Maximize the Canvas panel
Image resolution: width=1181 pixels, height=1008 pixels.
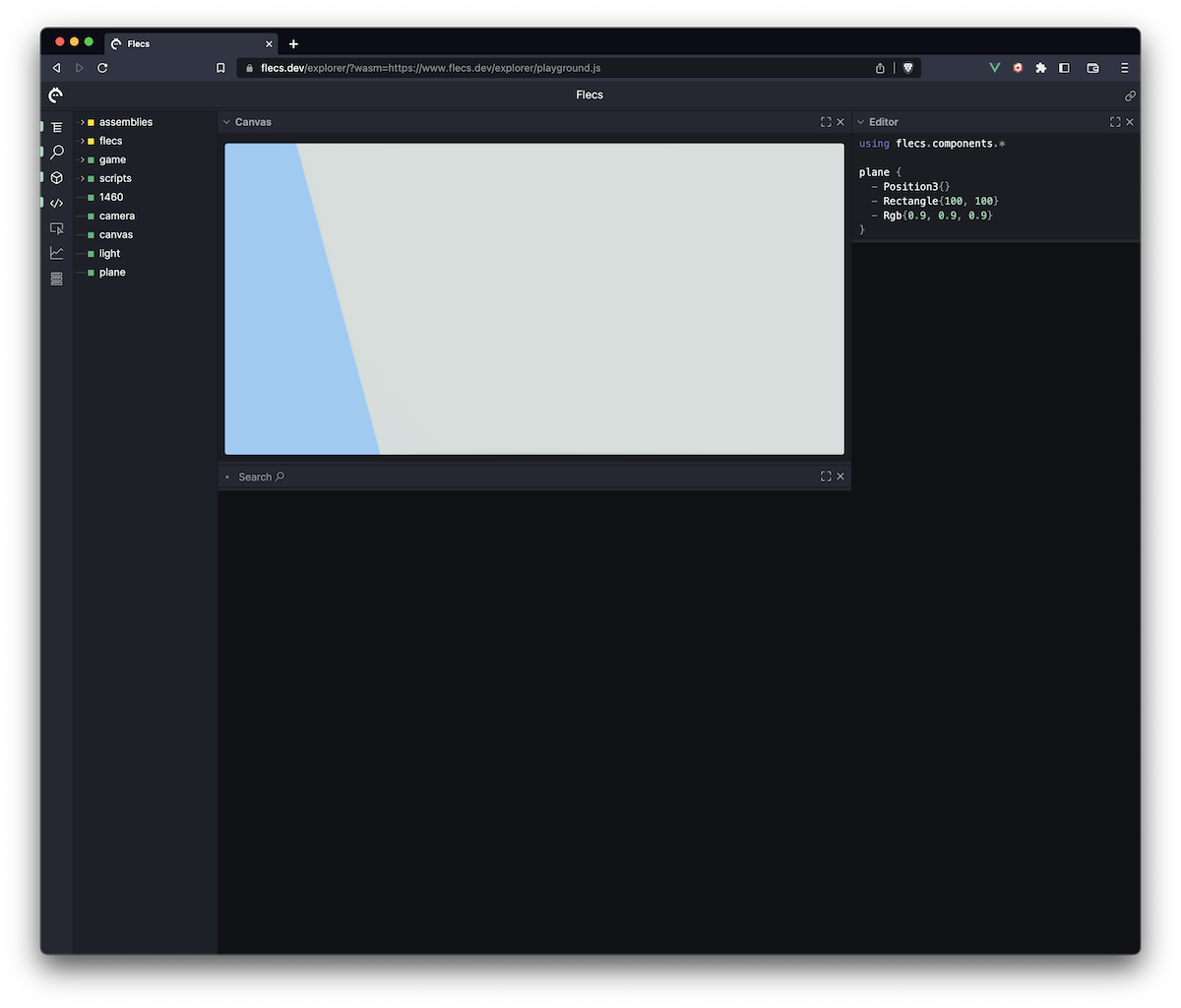[x=826, y=122]
